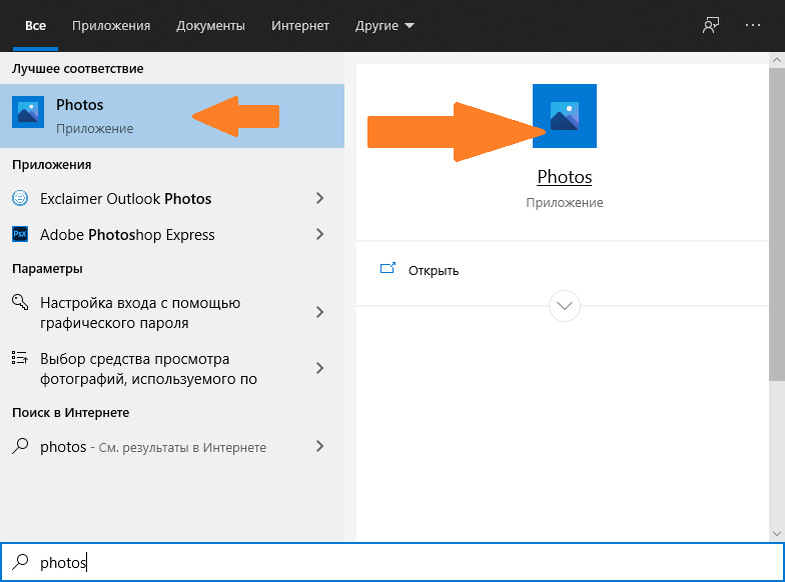
Task: Expand more actions with the round chevron
Action: pyautogui.click(x=565, y=306)
